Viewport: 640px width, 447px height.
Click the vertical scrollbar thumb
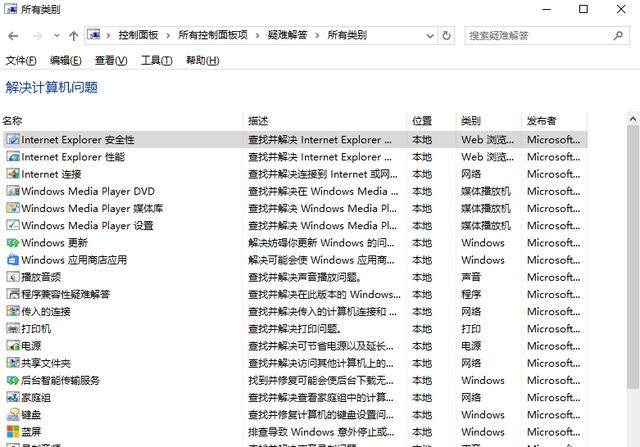tap(633, 257)
